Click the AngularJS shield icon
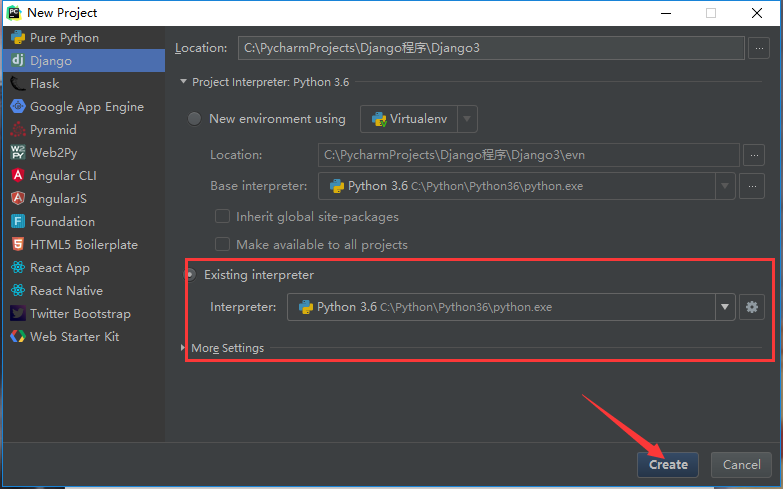Image resolution: width=783 pixels, height=489 pixels. [x=18, y=198]
